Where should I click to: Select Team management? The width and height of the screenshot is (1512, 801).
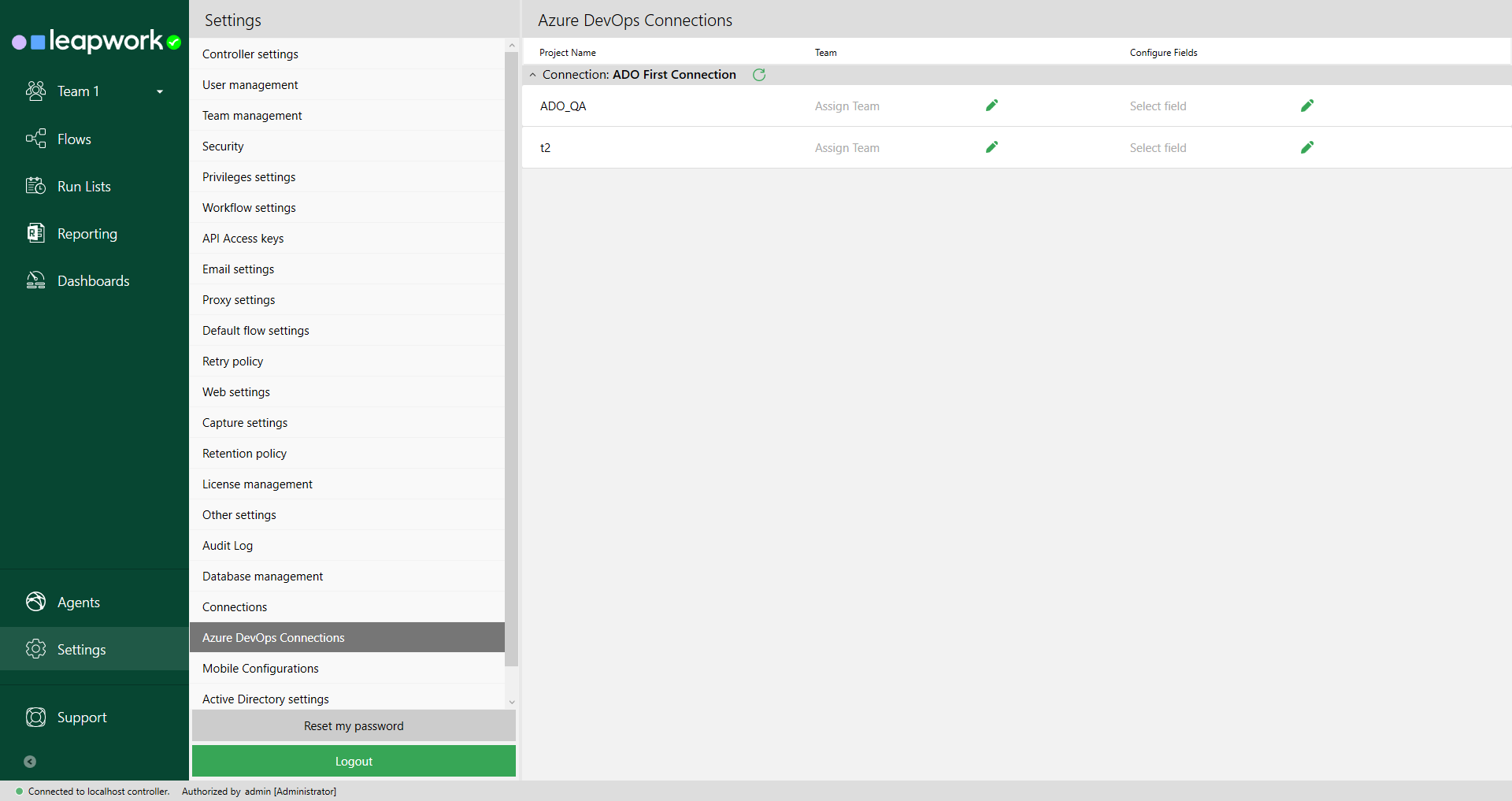click(347, 116)
